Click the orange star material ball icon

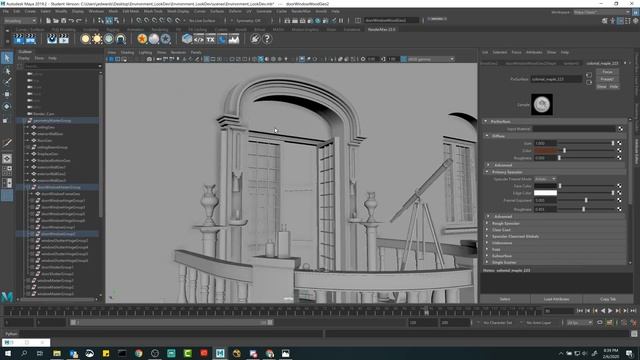pyautogui.click(x=142, y=39)
